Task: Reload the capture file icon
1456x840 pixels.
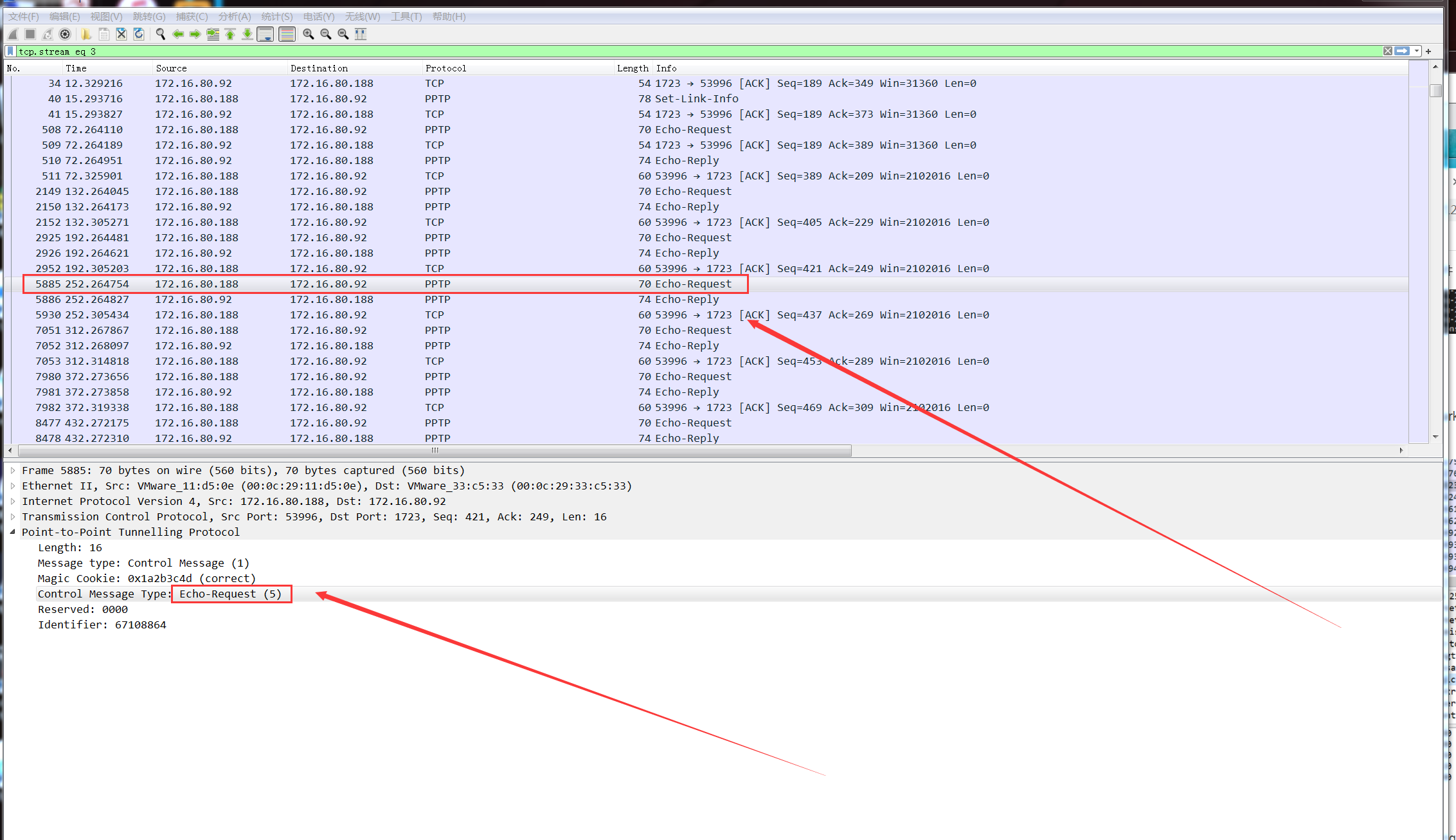Action: point(139,34)
